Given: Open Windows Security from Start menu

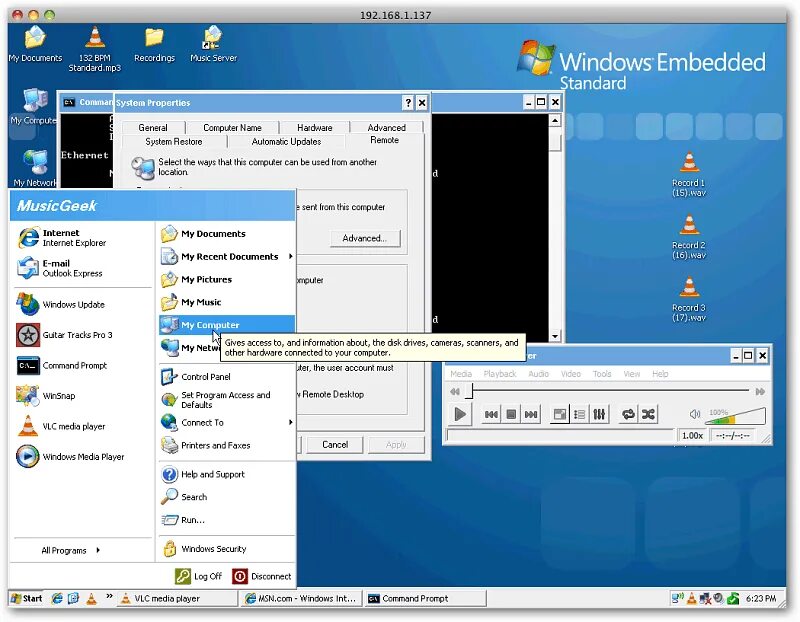Looking at the screenshot, I should (227, 549).
